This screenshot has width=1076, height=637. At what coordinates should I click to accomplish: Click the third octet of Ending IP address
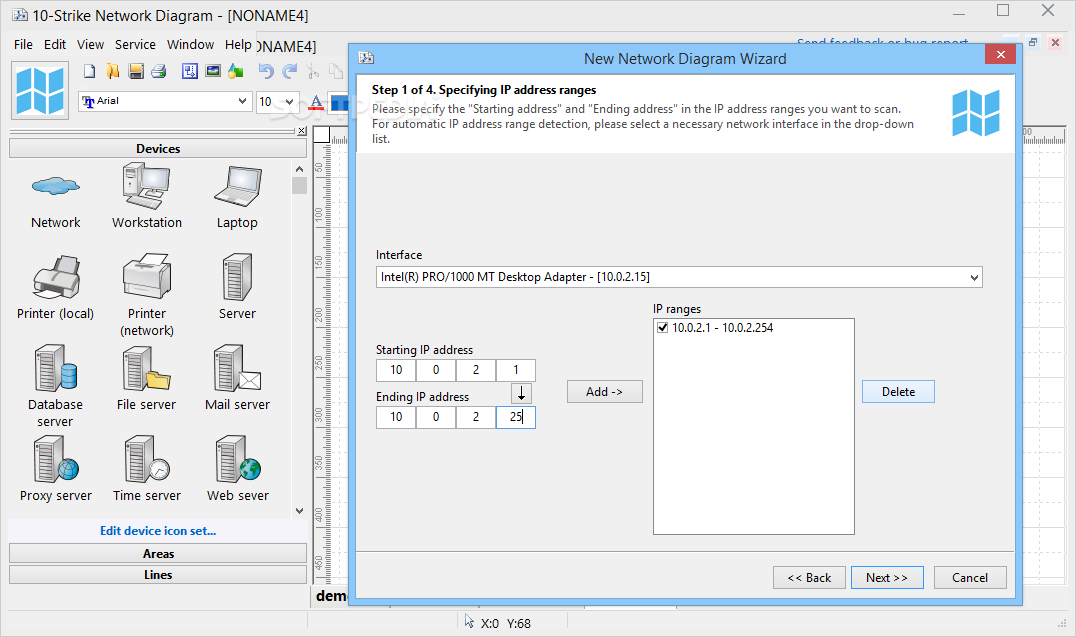pos(476,417)
